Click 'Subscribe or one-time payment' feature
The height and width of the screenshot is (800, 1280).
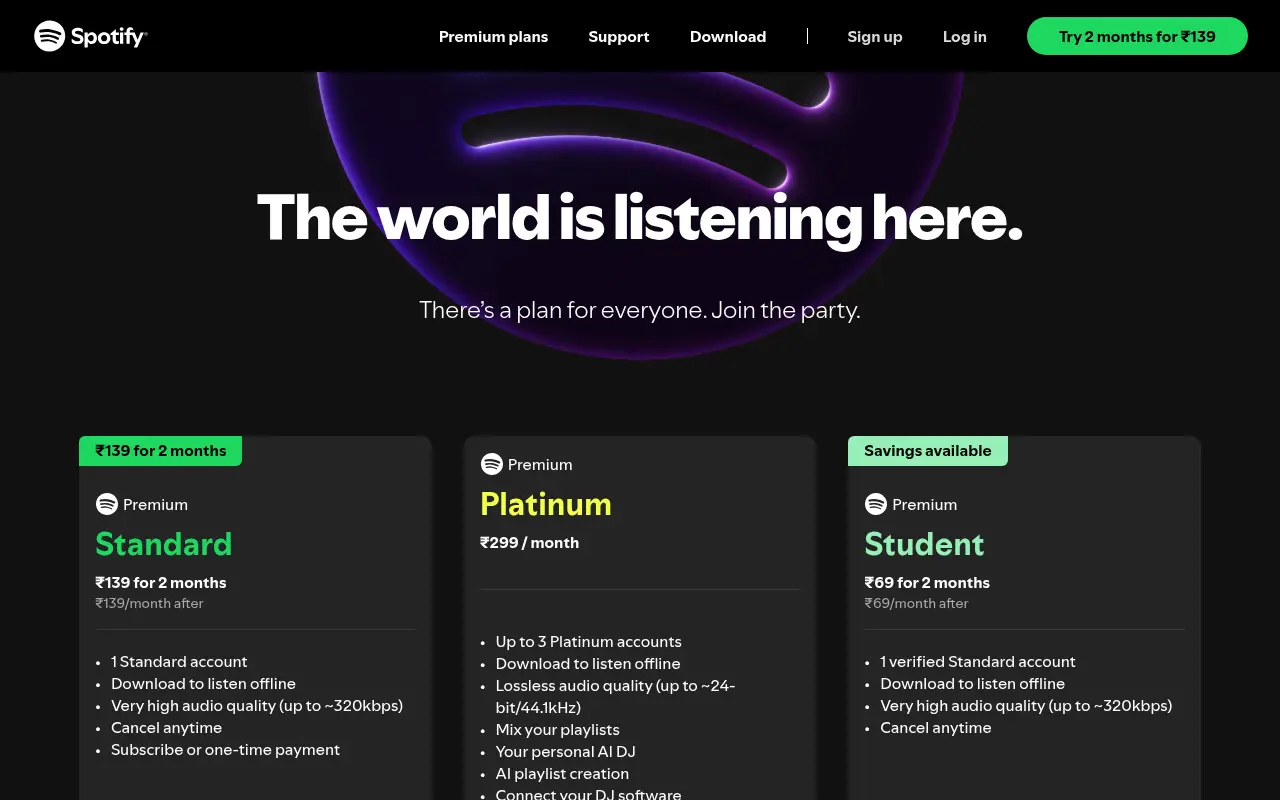tap(225, 750)
